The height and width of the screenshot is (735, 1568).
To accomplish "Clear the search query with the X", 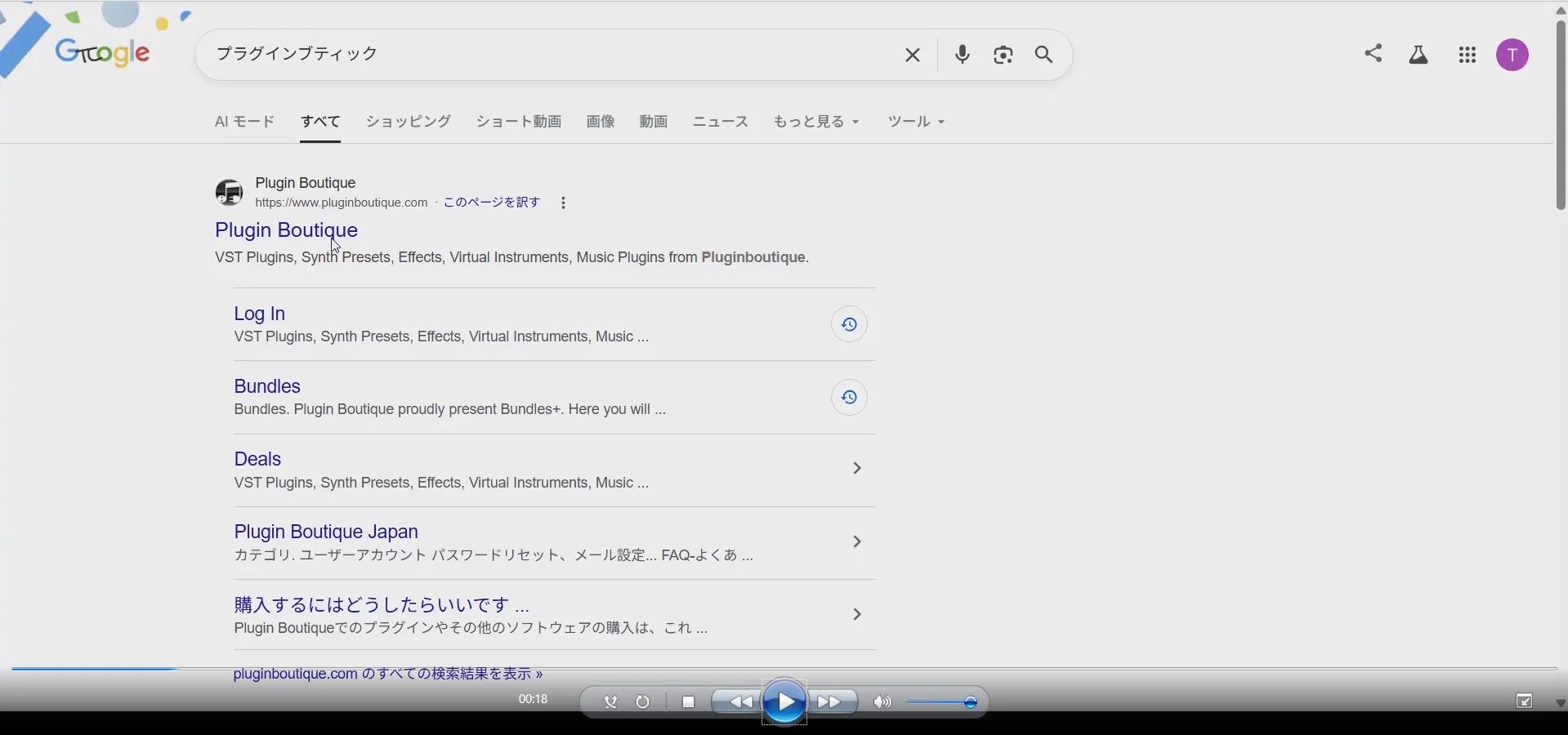I will coord(912,55).
